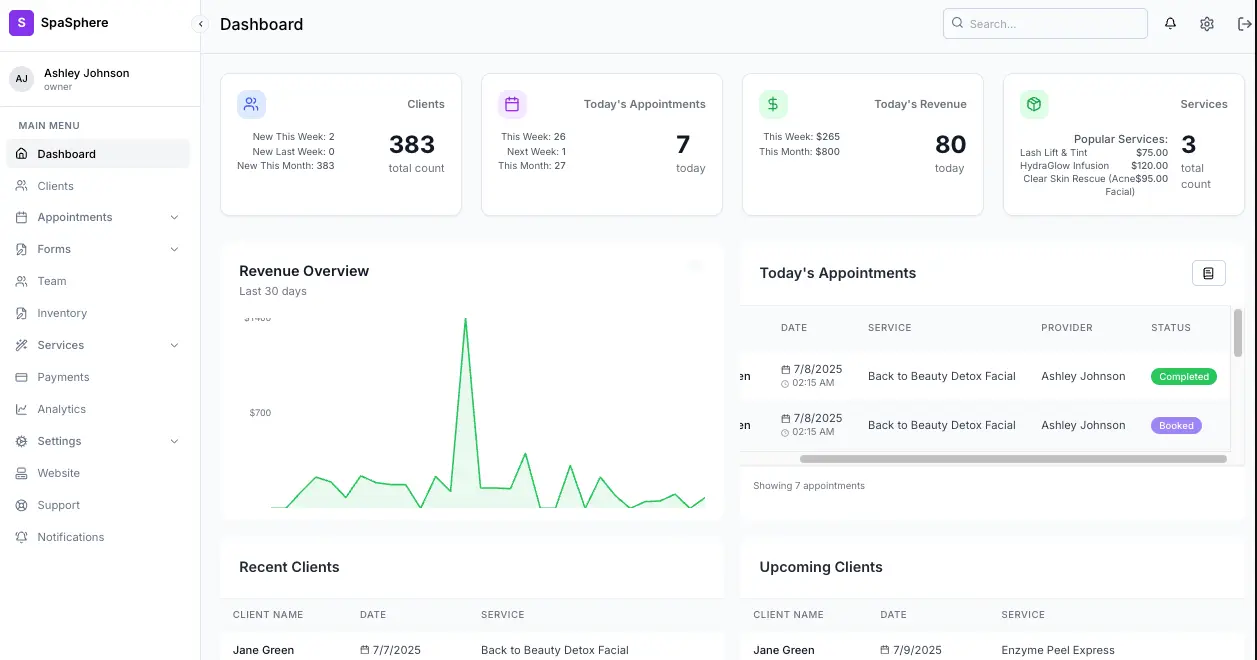Go to Analytics in the sidebar
1257x660 pixels.
point(62,409)
